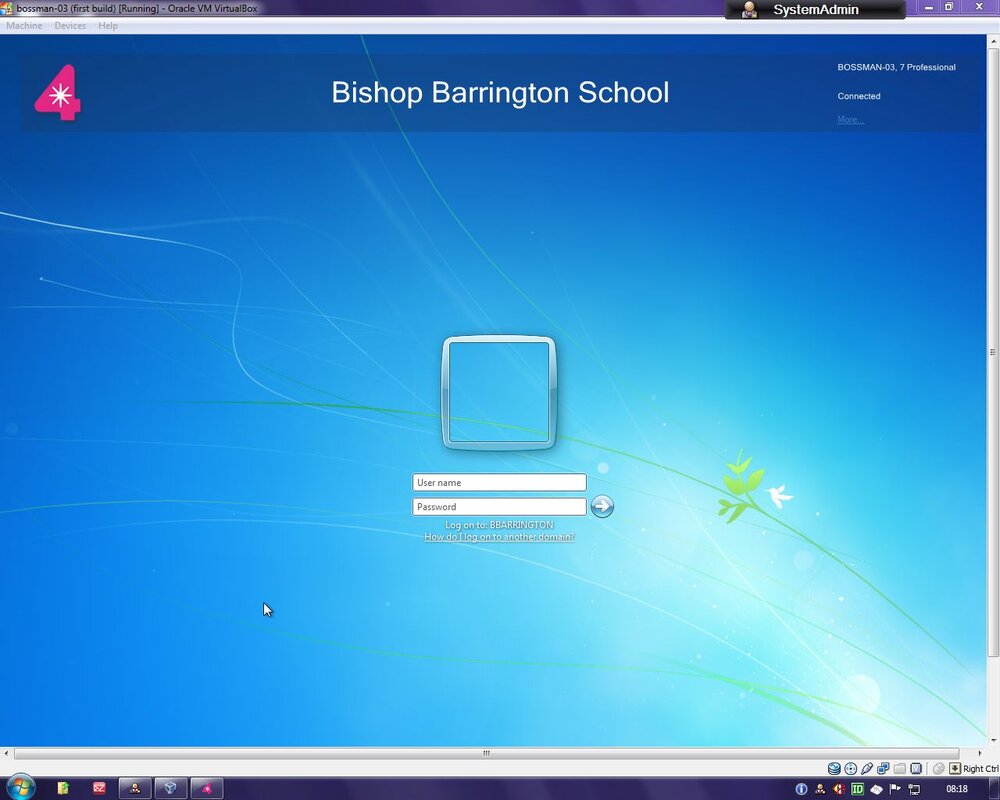Click the User name field
This screenshot has width=1000, height=800.
click(499, 482)
